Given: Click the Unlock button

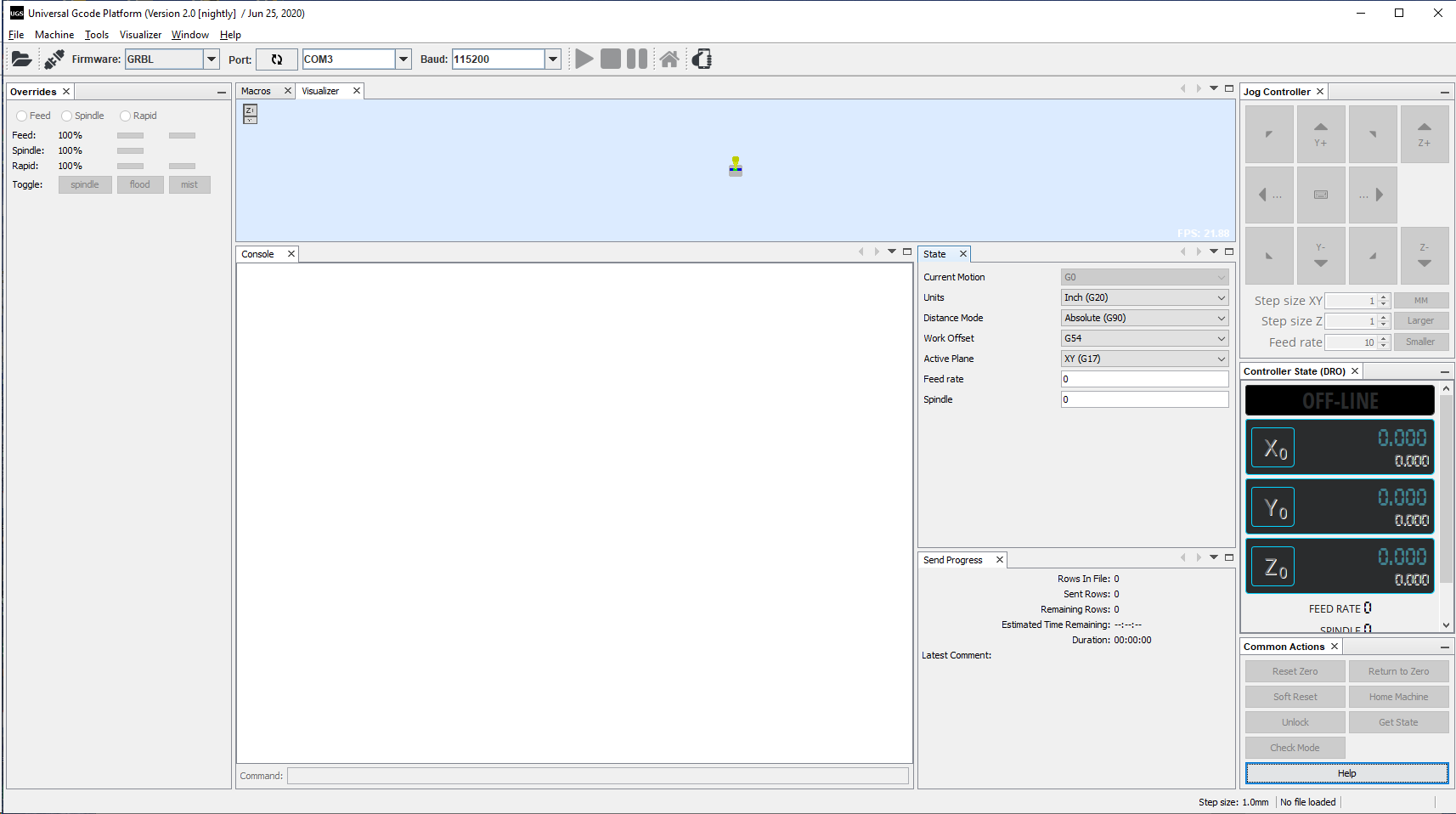Looking at the screenshot, I should tap(1295, 722).
